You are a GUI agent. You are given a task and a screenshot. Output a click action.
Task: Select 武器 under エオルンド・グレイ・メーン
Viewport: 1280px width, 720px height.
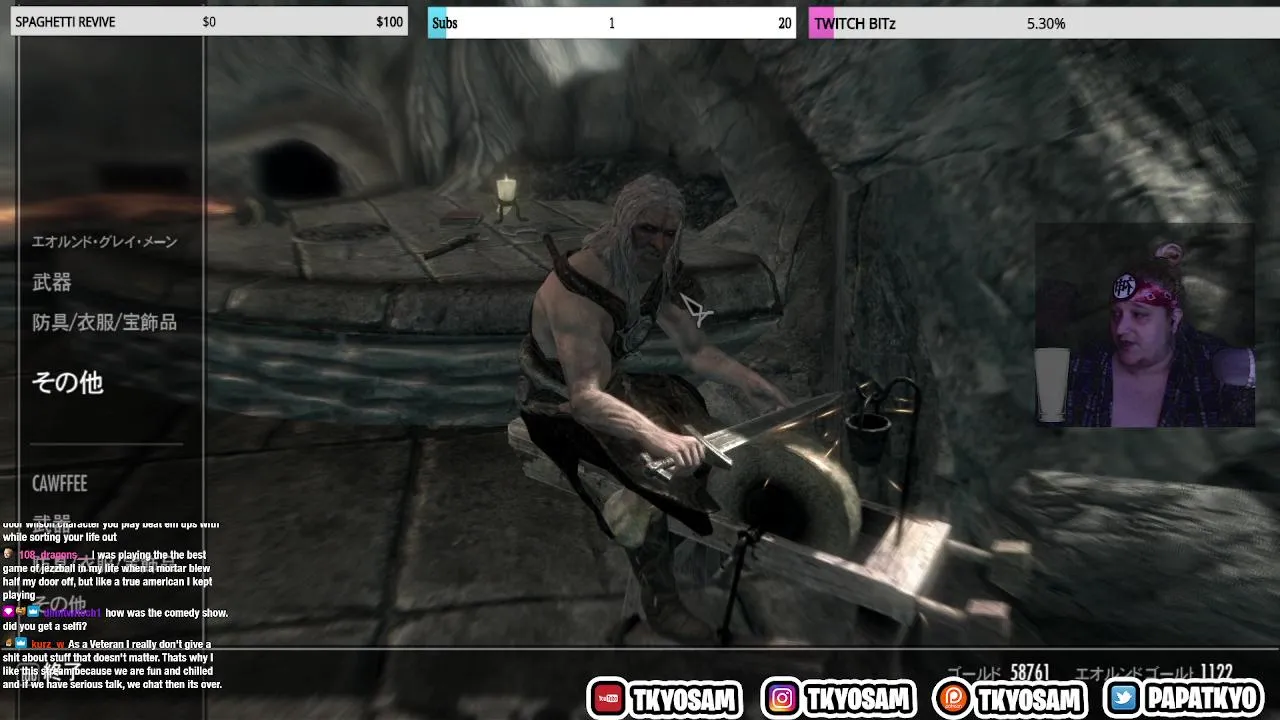(x=52, y=283)
